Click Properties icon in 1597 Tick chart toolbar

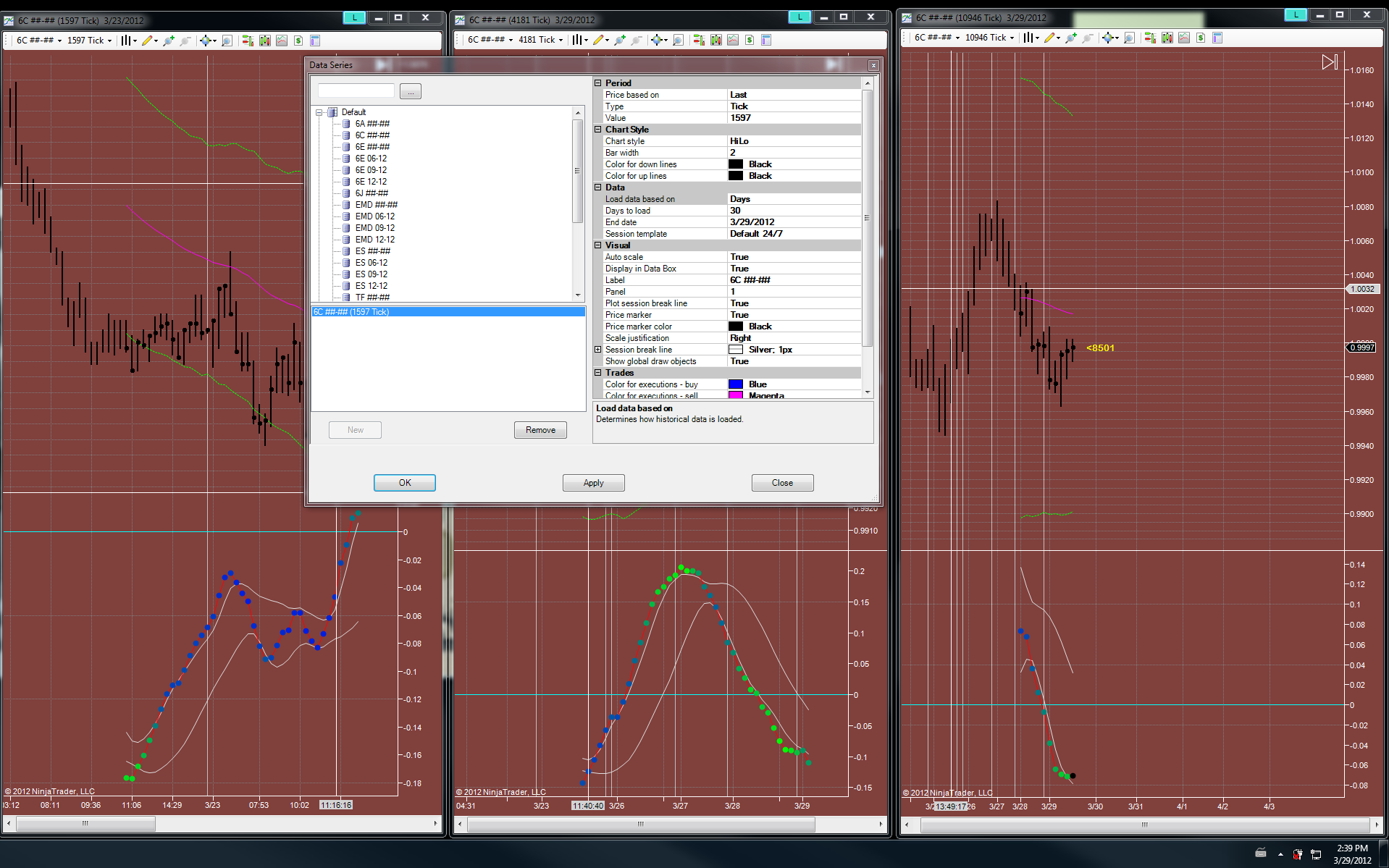315,41
